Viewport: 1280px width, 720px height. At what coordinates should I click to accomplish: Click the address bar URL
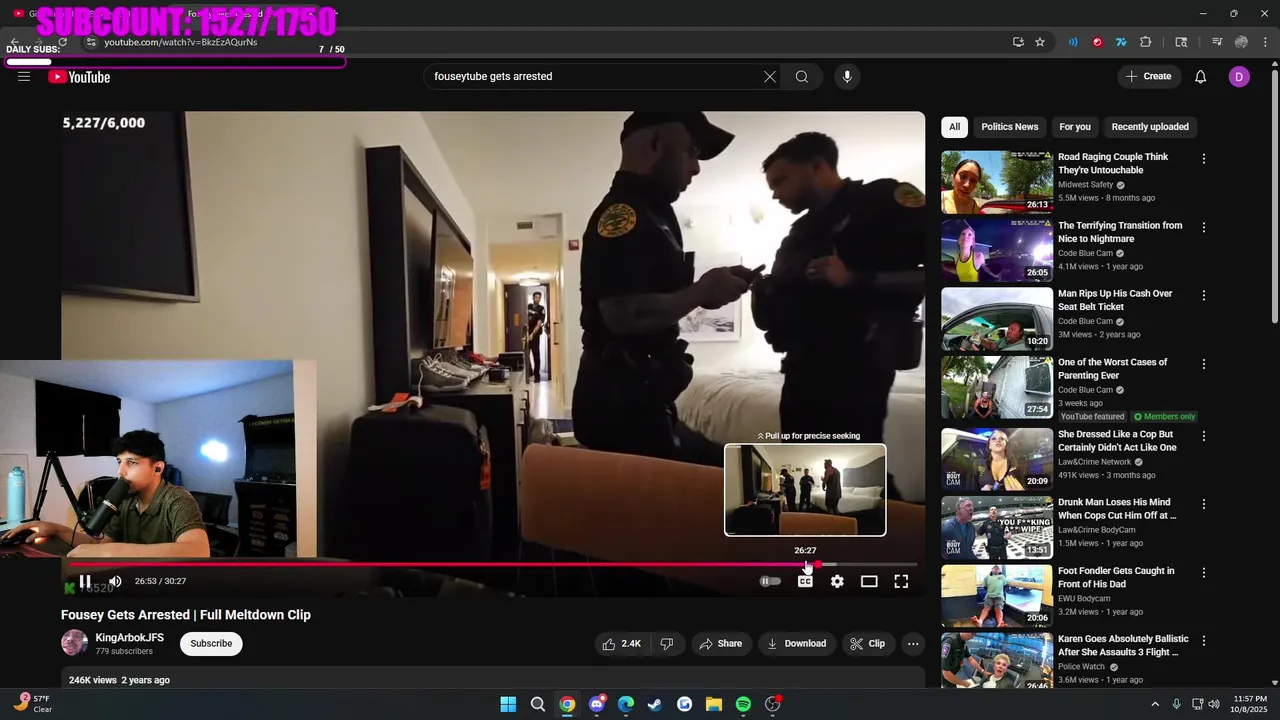181,42
